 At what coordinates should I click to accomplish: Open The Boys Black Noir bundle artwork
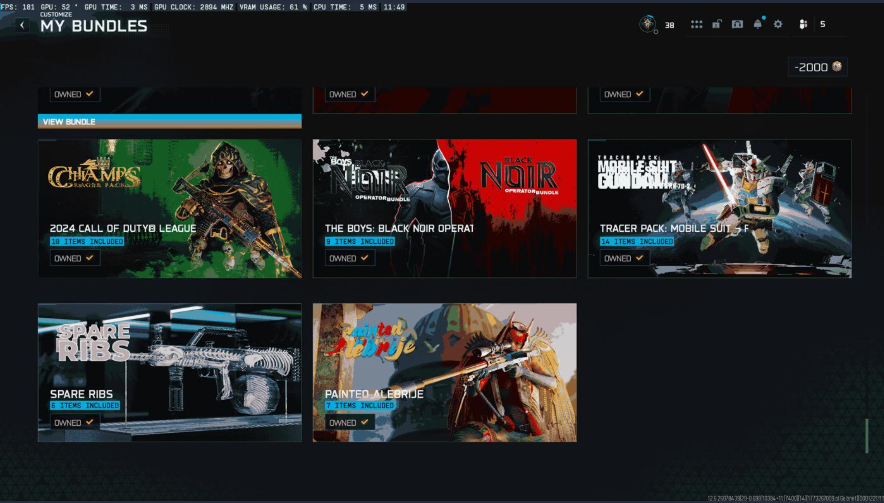coord(445,208)
